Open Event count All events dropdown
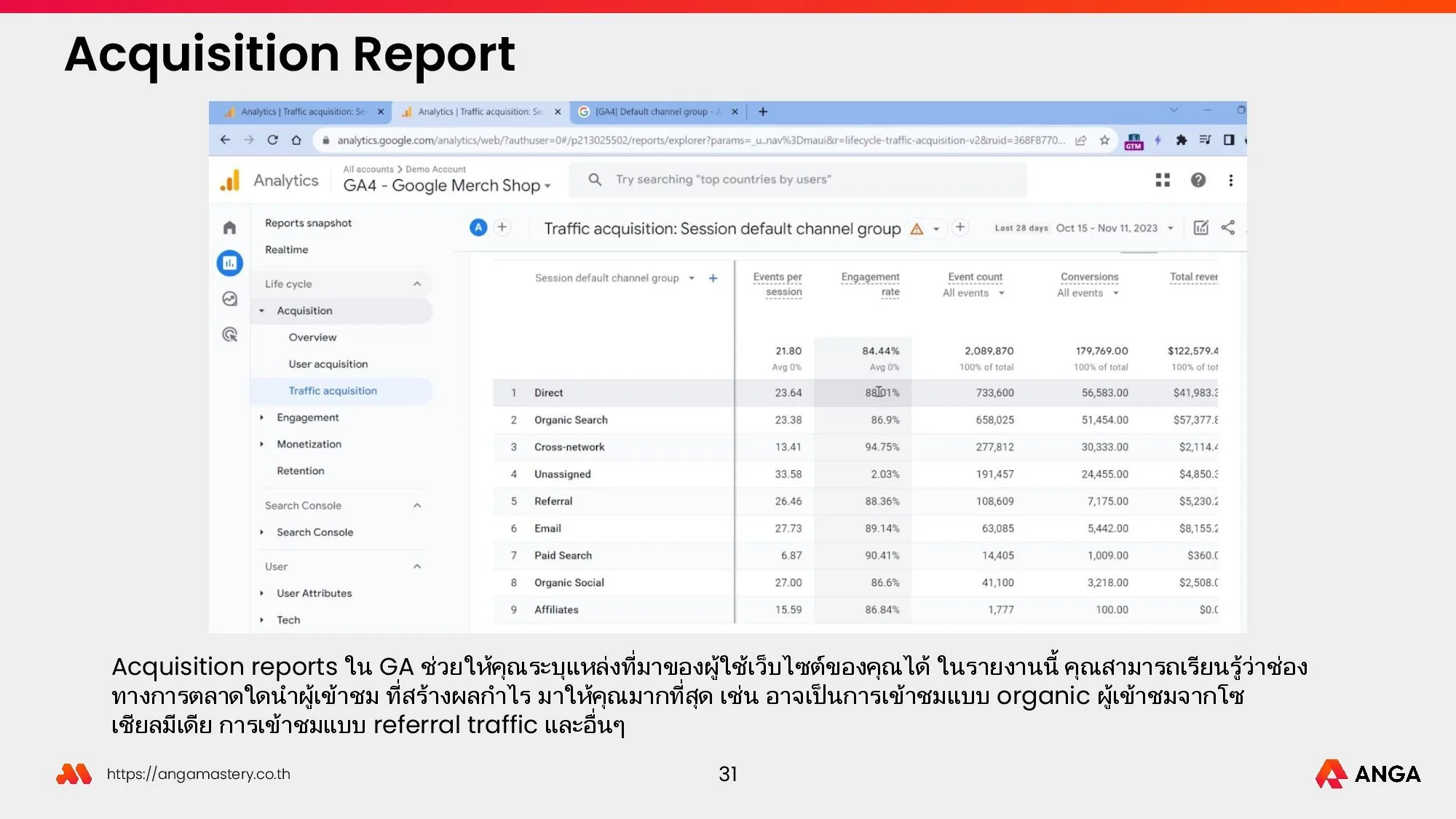The width and height of the screenshot is (1456, 819). point(973,293)
